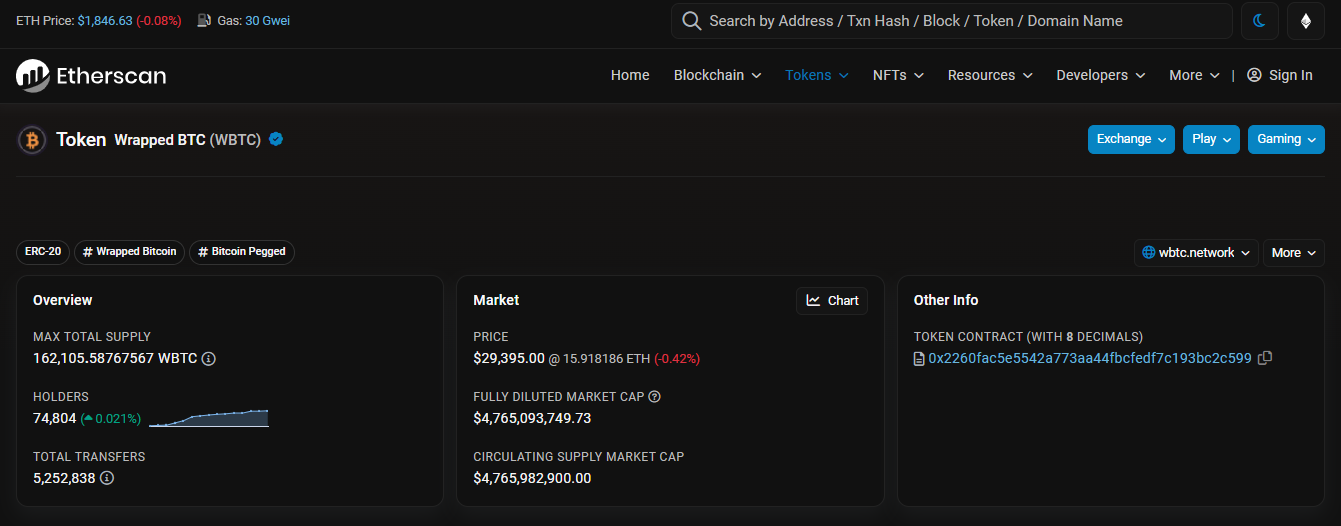Click the total transfers value 5,252,838
Image resolution: width=1341 pixels, height=526 pixels.
64,478
